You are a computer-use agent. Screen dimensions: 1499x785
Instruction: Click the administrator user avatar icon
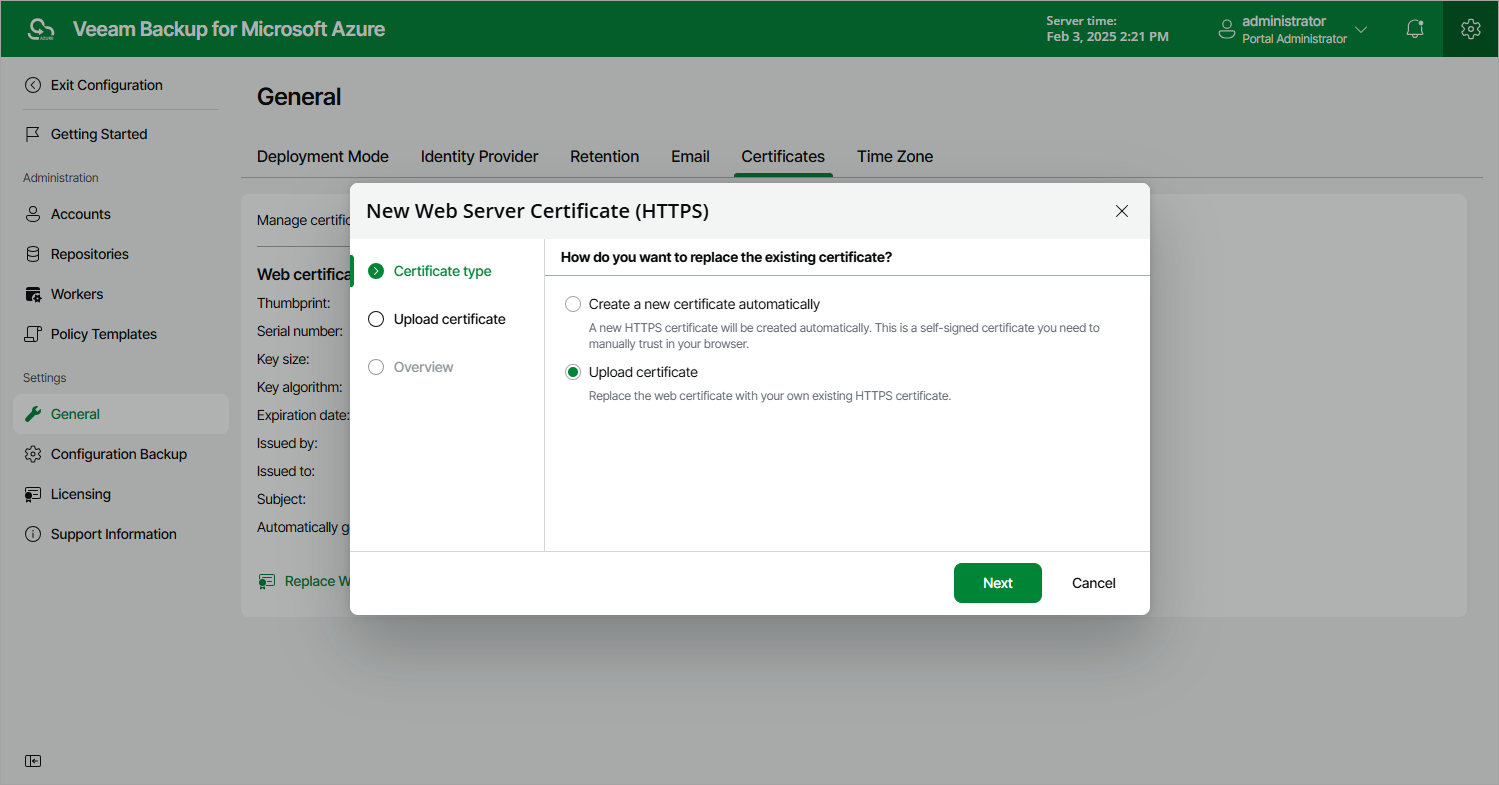(1227, 30)
